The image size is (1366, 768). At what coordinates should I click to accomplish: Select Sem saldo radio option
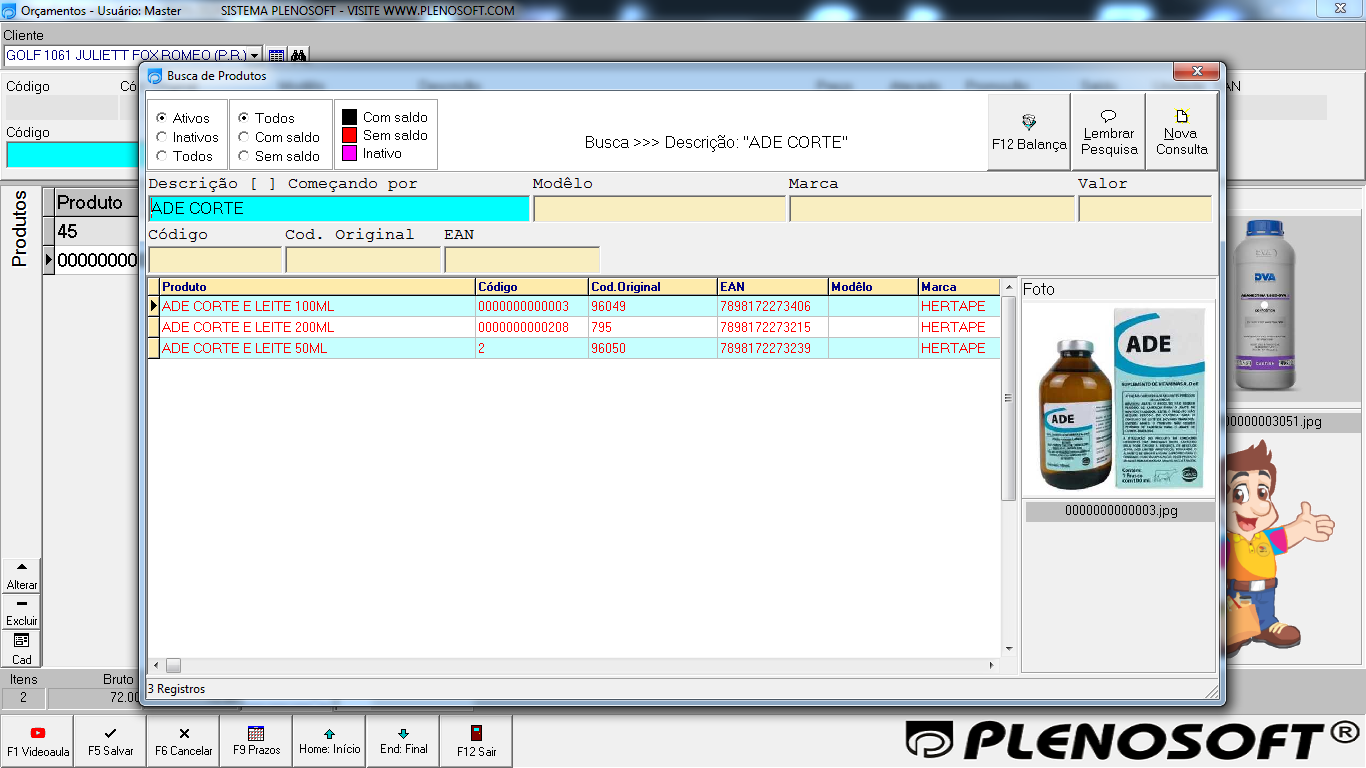pyautogui.click(x=243, y=156)
